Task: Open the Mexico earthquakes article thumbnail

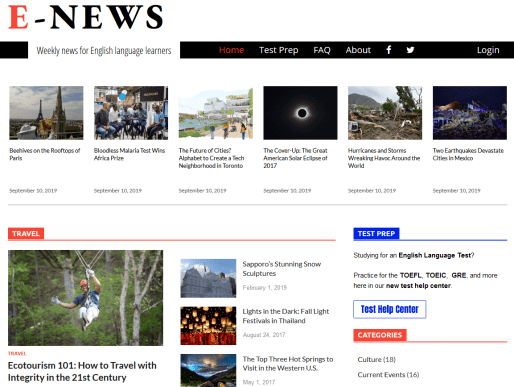Action: [470, 113]
